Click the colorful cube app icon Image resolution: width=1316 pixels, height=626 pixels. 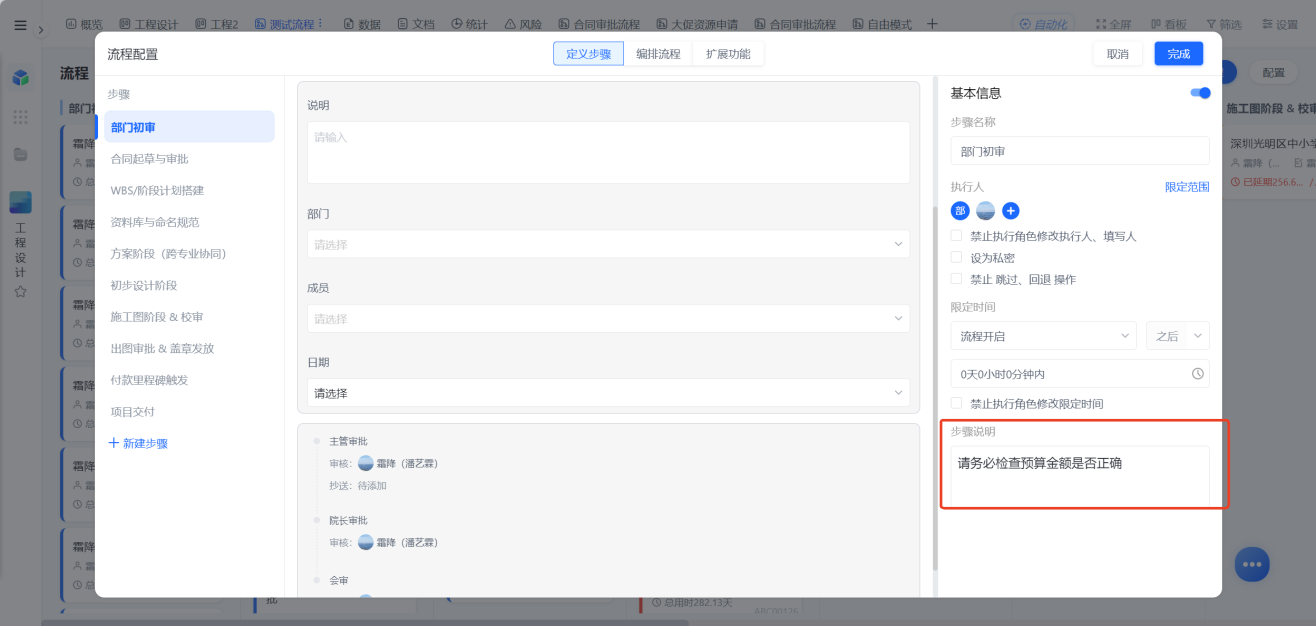pyautogui.click(x=20, y=78)
